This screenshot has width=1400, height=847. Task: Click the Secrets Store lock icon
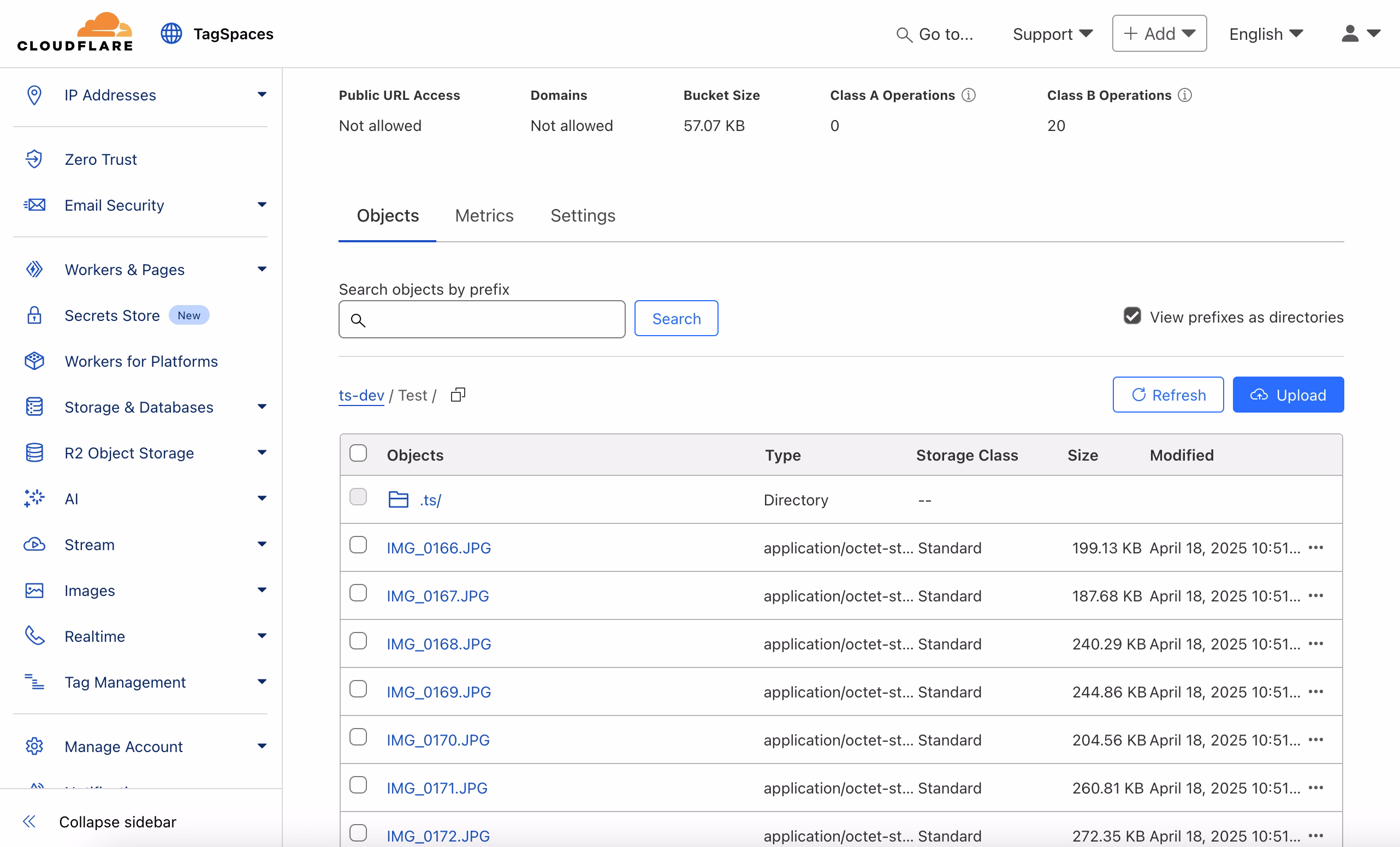[x=34, y=315]
